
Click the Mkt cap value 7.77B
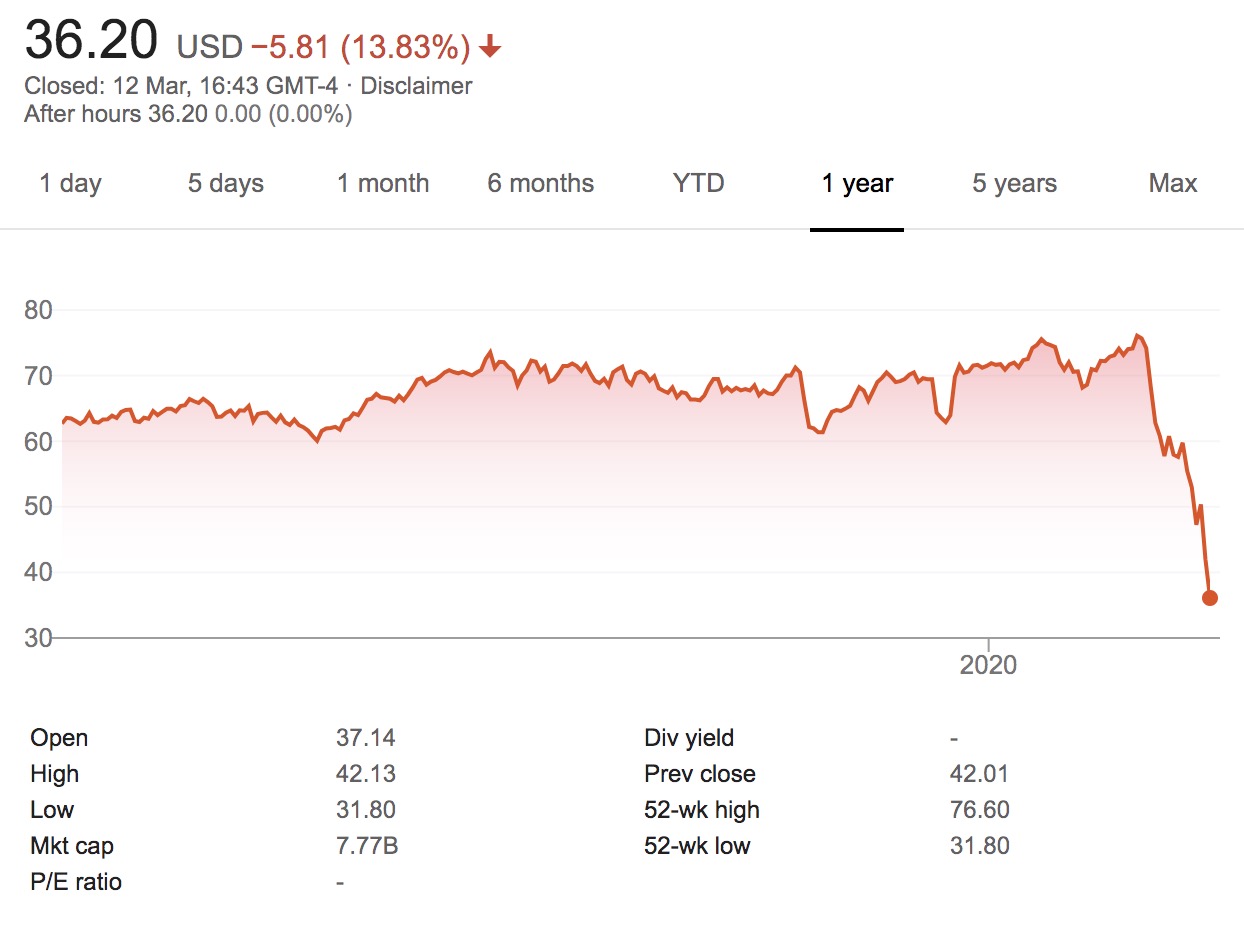coord(367,846)
